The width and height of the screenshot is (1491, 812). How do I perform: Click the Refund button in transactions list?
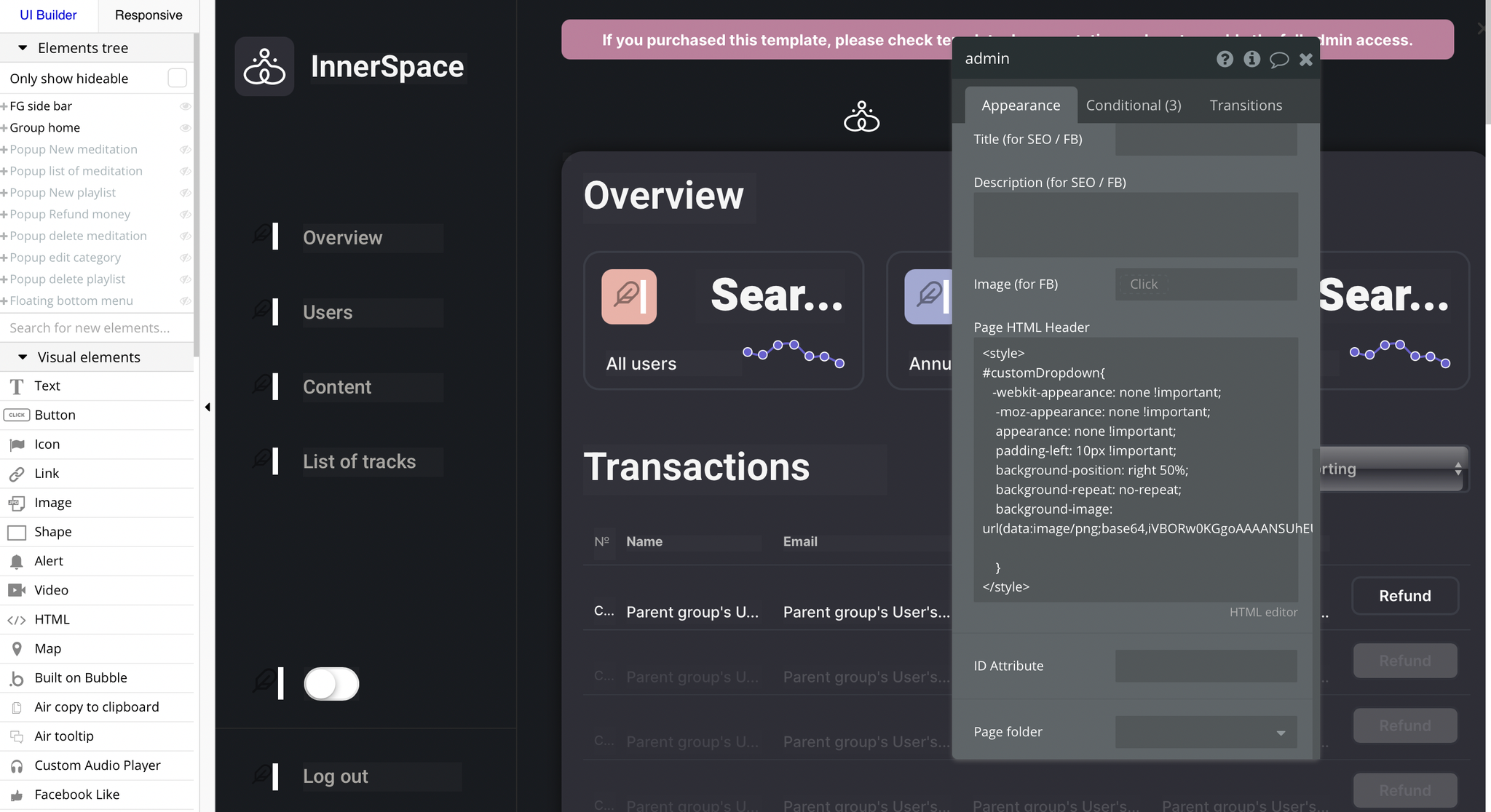(x=1405, y=595)
